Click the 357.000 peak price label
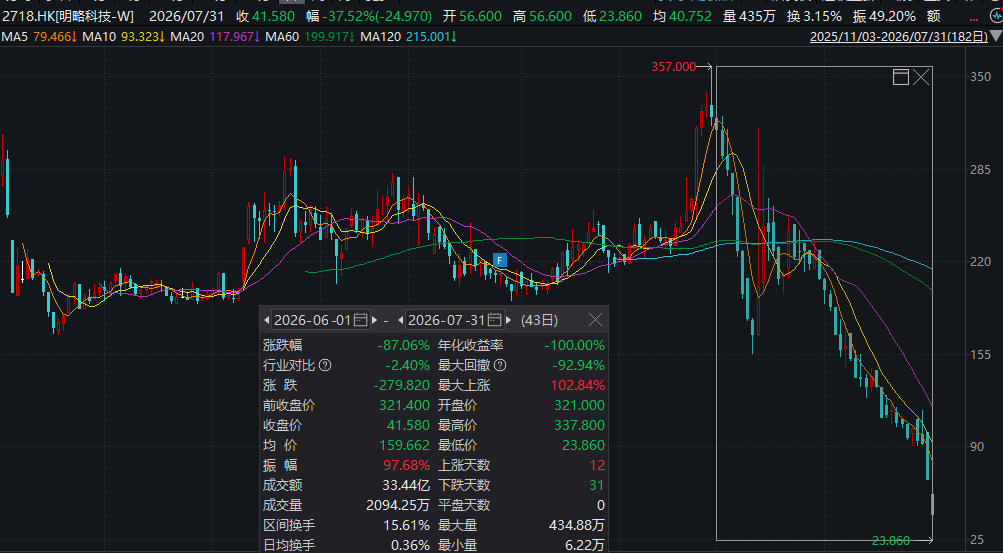Image resolution: width=1003 pixels, height=553 pixels. 674,66
